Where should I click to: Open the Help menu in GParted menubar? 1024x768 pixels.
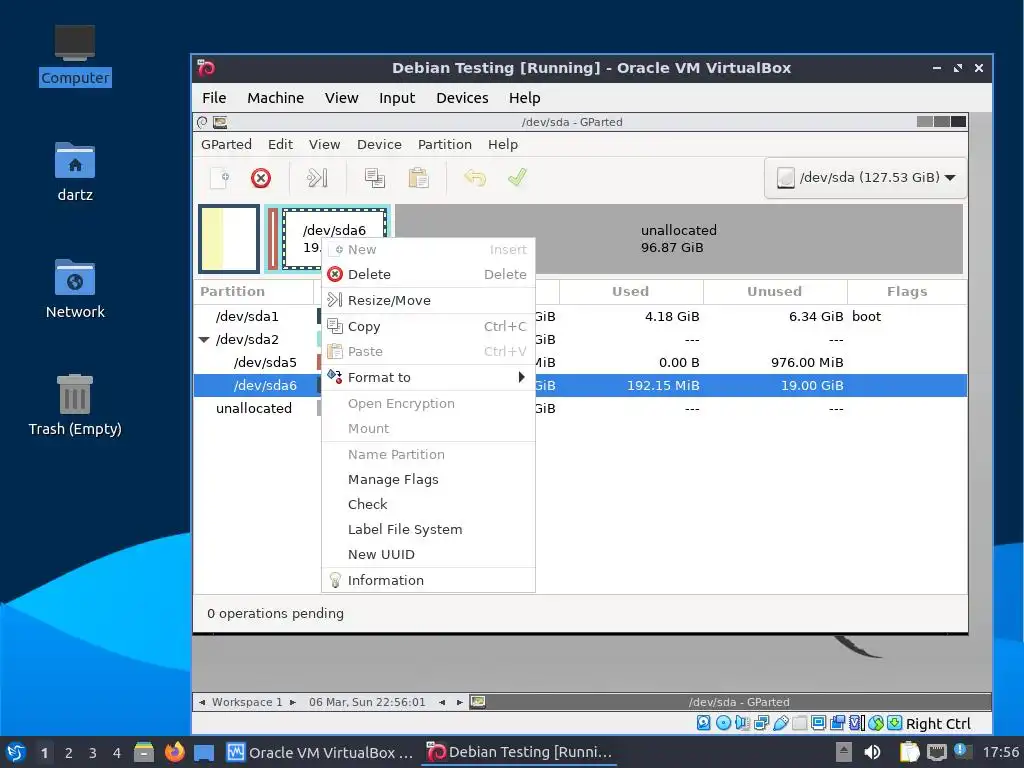click(x=503, y=144)
